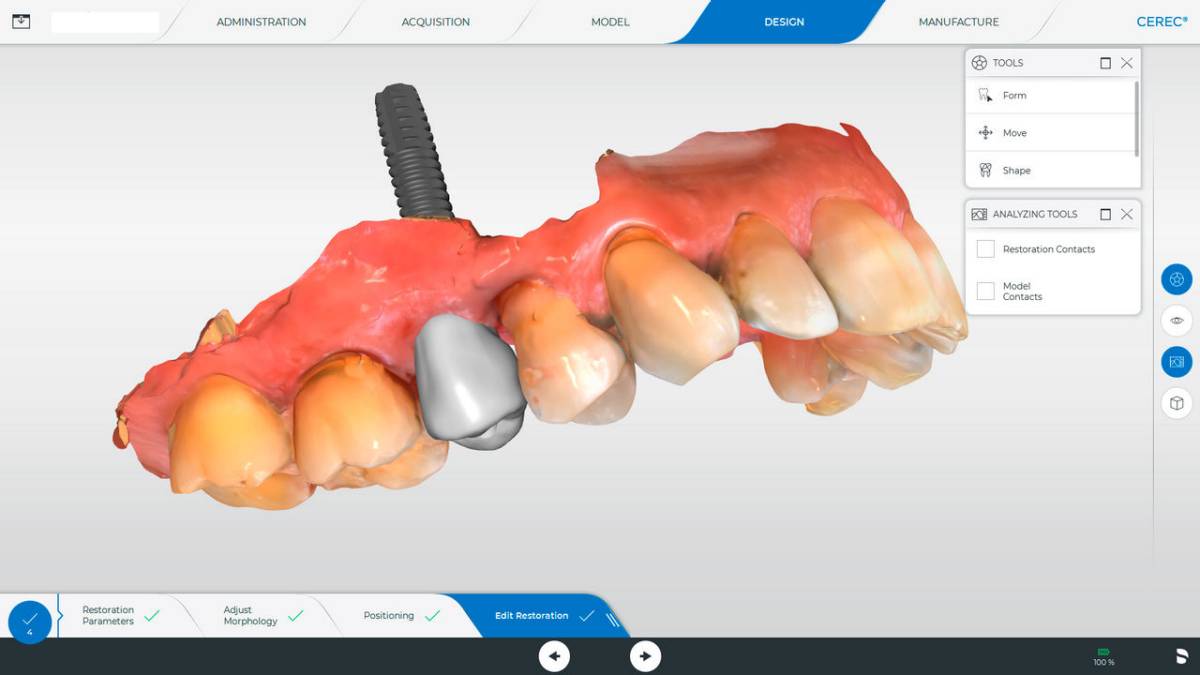Click the eye view options sidebar icon
Image resolution: width=1200 pixels, height=675 pixels.
click(x=1176, y=321)
